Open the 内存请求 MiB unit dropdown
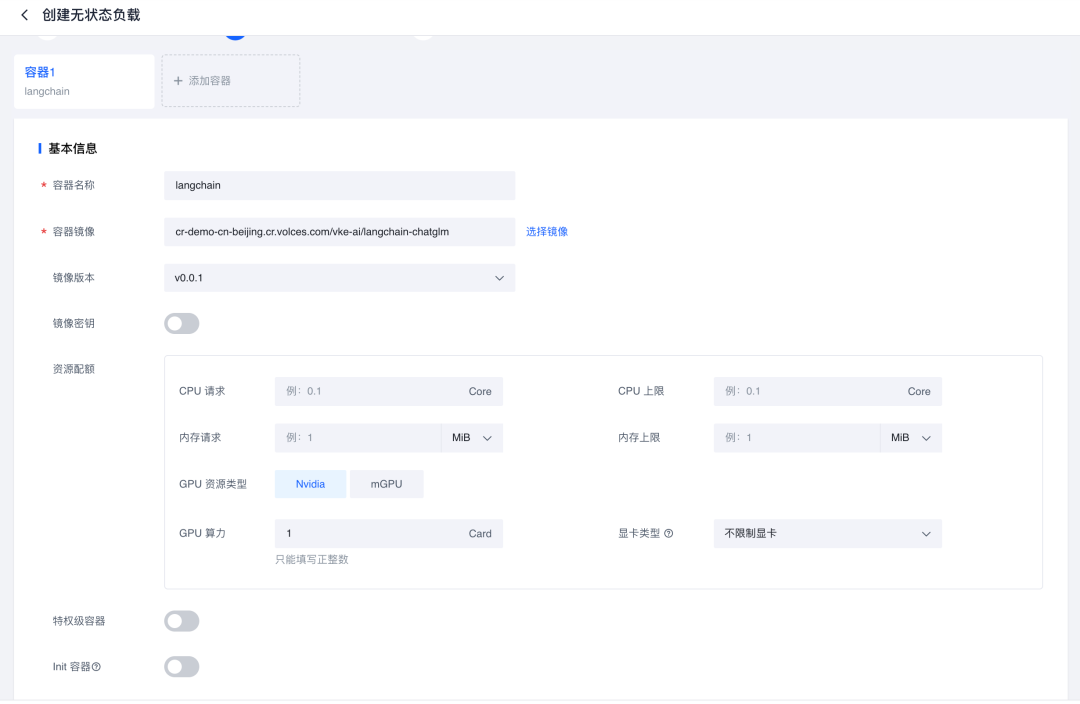 472,438
